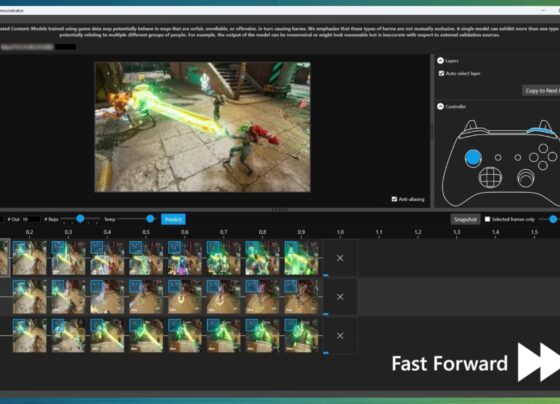Image resolution: width=560 pixels, height=404 pixels.
Task: Remove the third prediction row with its X
Action: point(340,336)
